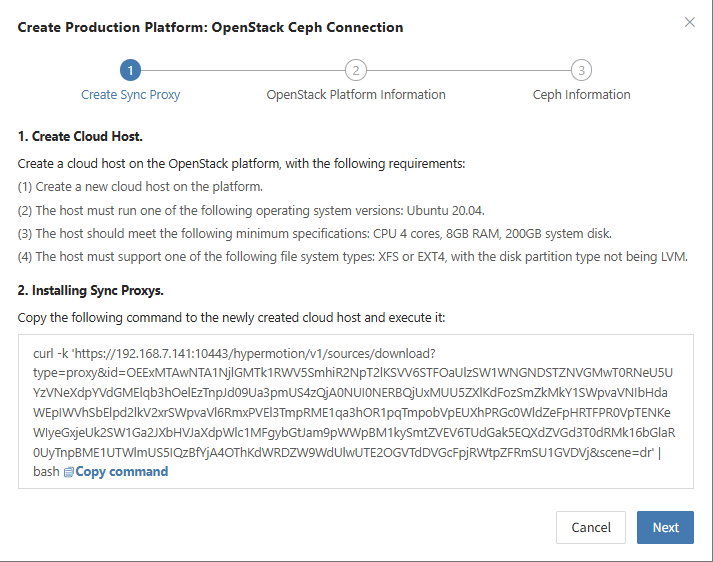Select the step 1 circle indicator
The width and height of the screenshot is (713, 562).
click(x=131, y=70)
